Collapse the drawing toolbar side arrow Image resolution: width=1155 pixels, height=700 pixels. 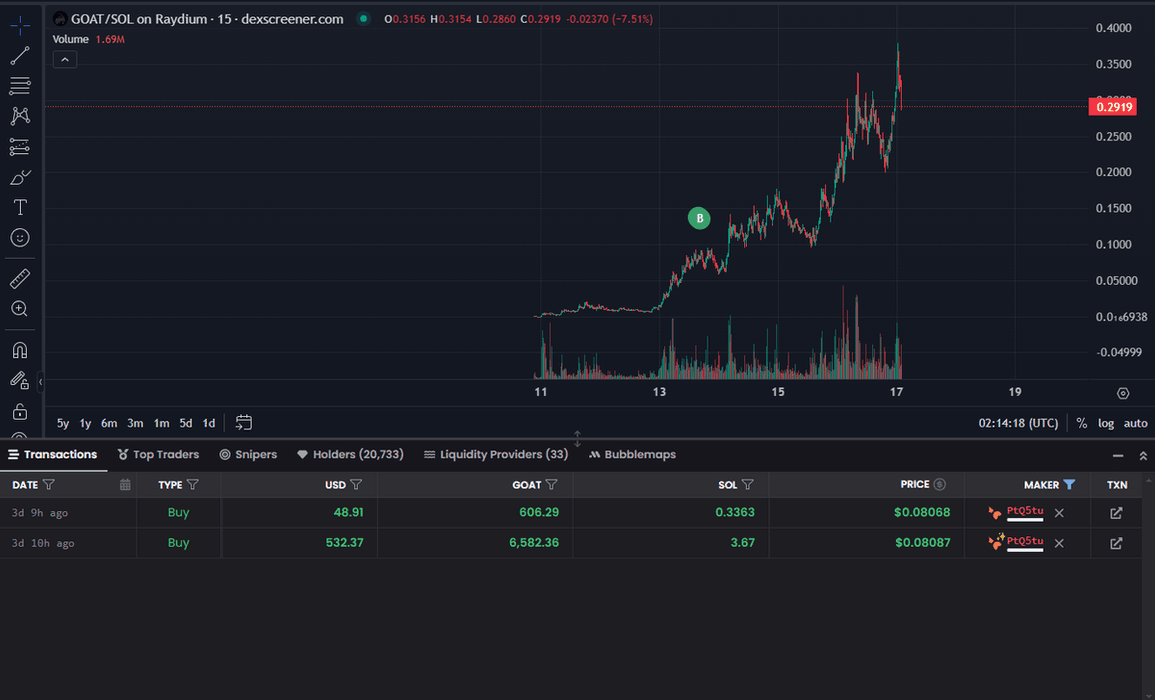point(41,382)
